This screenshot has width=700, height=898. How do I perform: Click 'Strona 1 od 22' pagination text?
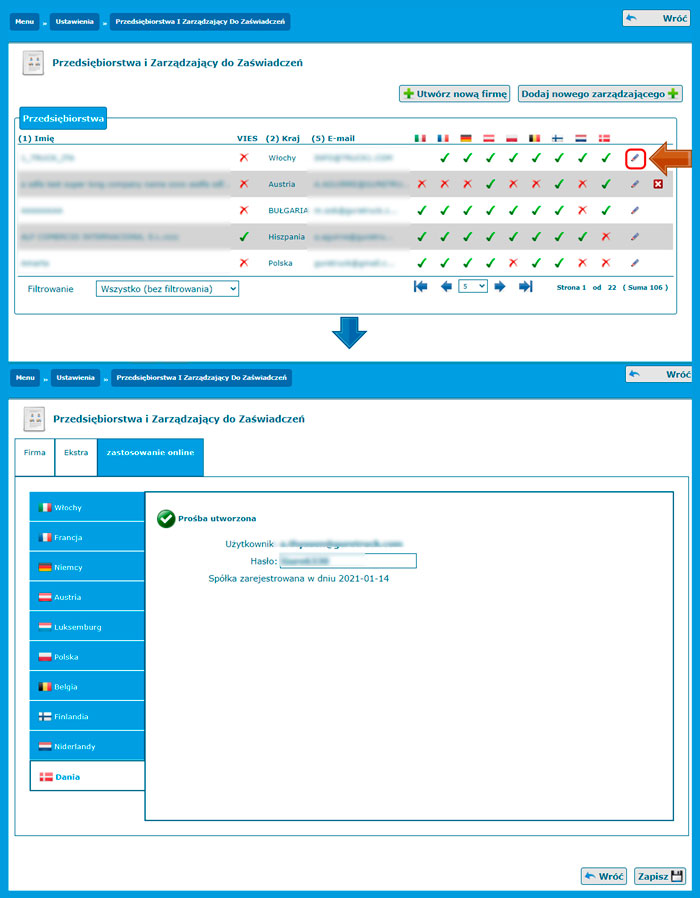point(586,287)
